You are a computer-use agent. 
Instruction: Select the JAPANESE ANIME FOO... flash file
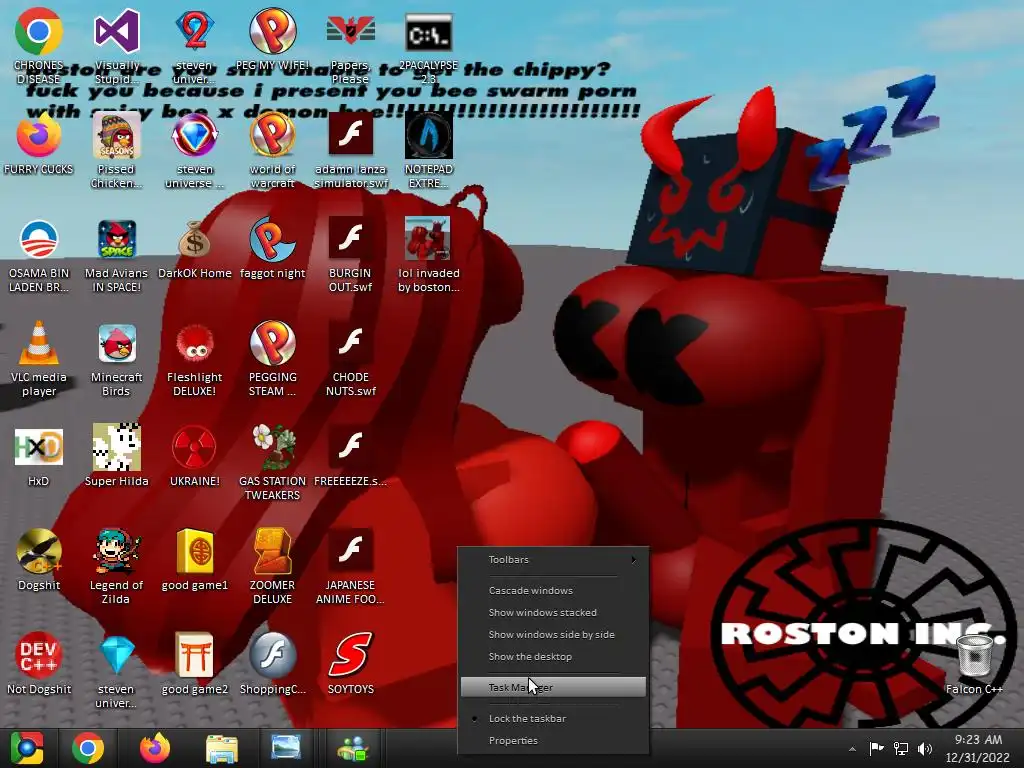[350, 566]
